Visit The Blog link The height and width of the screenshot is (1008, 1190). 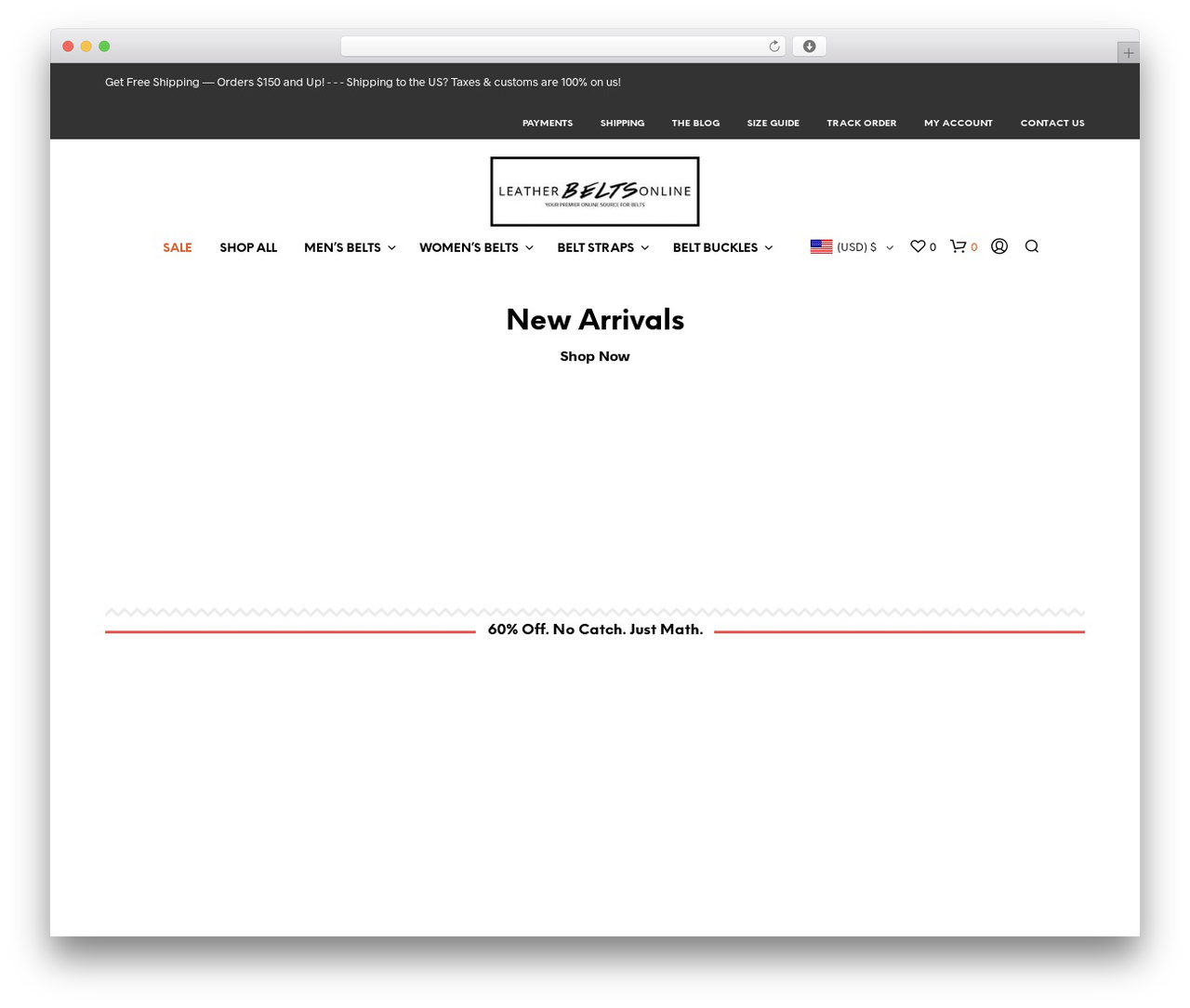tap(696, 123)
